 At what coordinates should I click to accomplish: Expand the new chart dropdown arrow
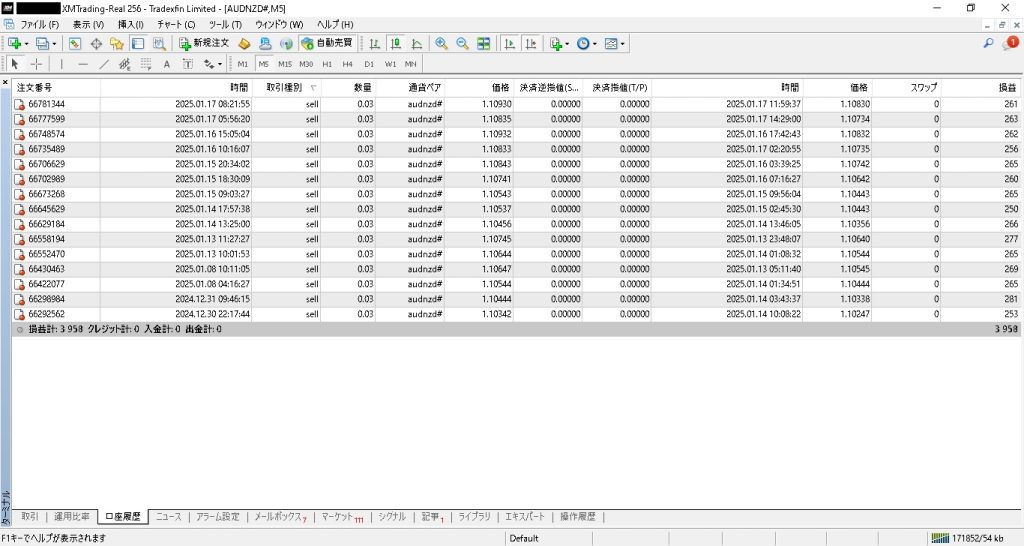point(27,44)
